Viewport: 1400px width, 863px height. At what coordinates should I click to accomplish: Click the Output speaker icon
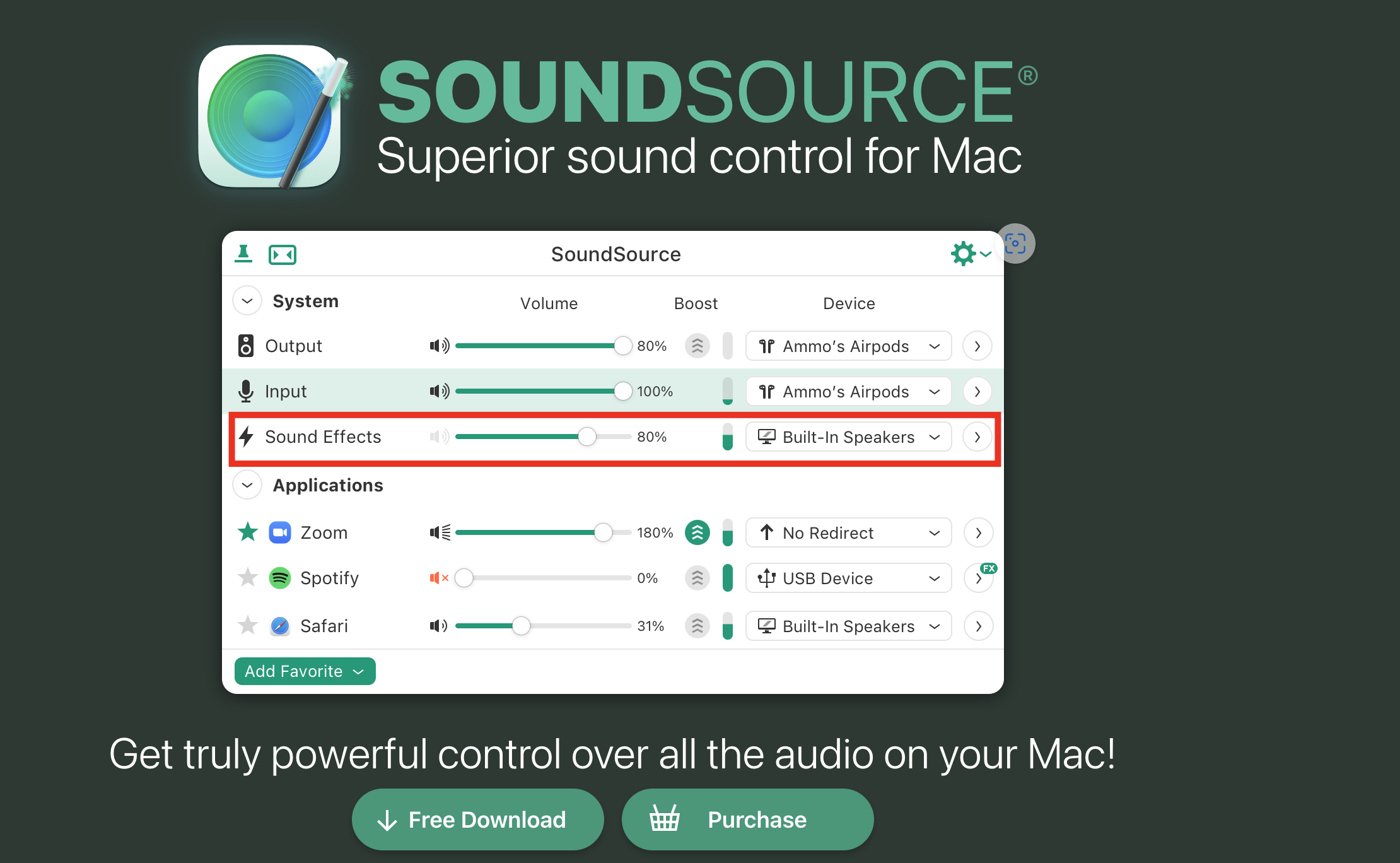tap(246, 346)
